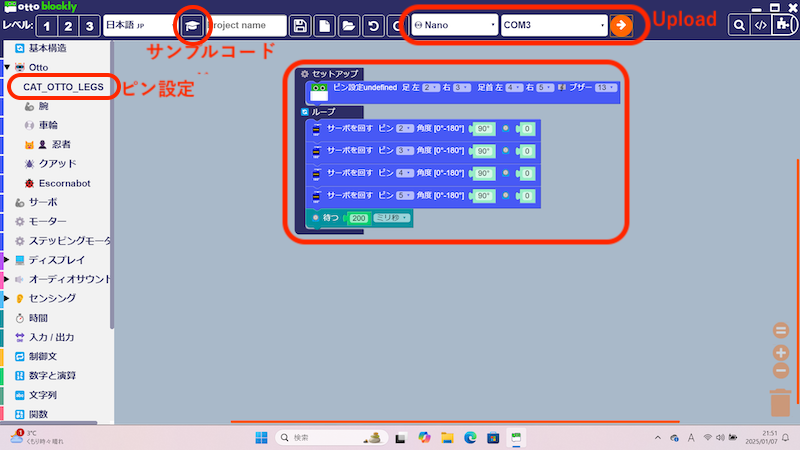The height and width of the screenshot is (450, 800).
Task: Click the orange Upload arrow button
Action: (x=622, y=25)
